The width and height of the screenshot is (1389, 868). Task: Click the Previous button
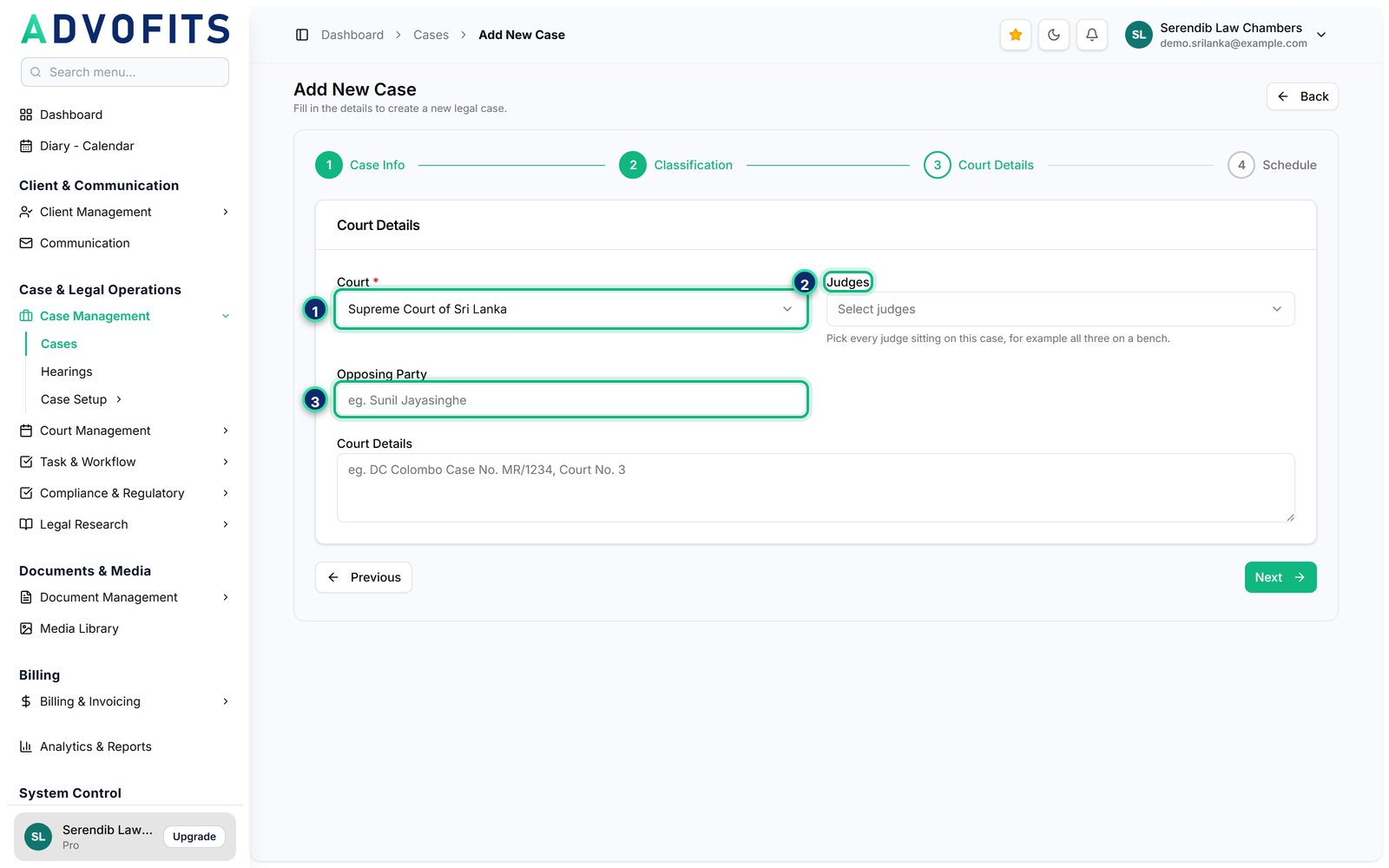(364, 577)
